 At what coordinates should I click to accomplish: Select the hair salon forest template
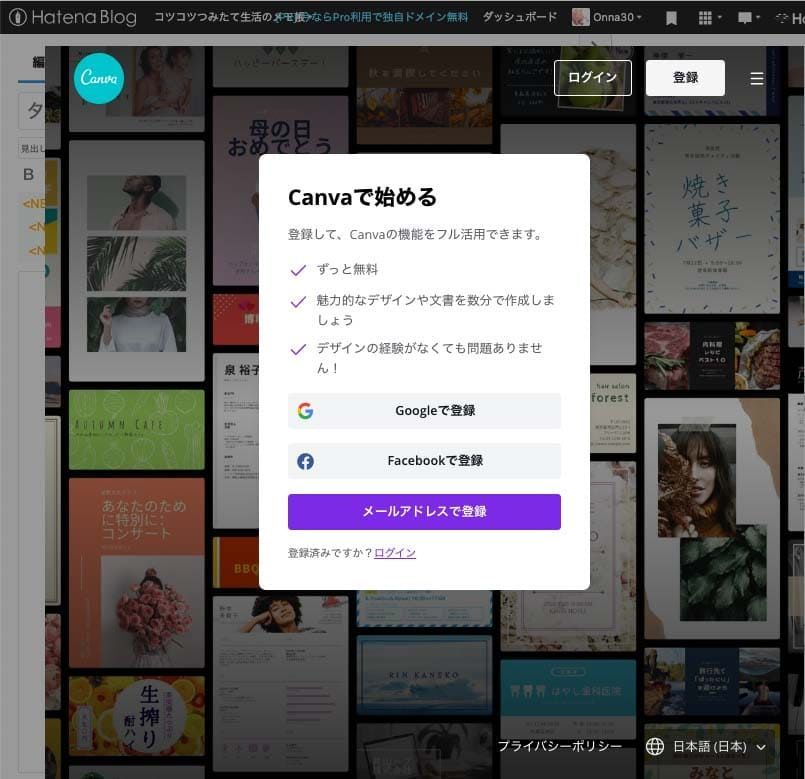(613, 413)
